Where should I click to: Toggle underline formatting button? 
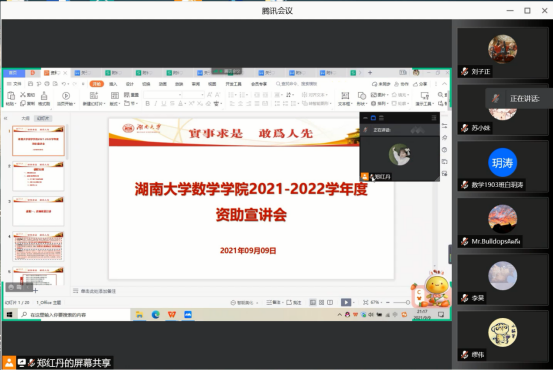click(164, 104)
